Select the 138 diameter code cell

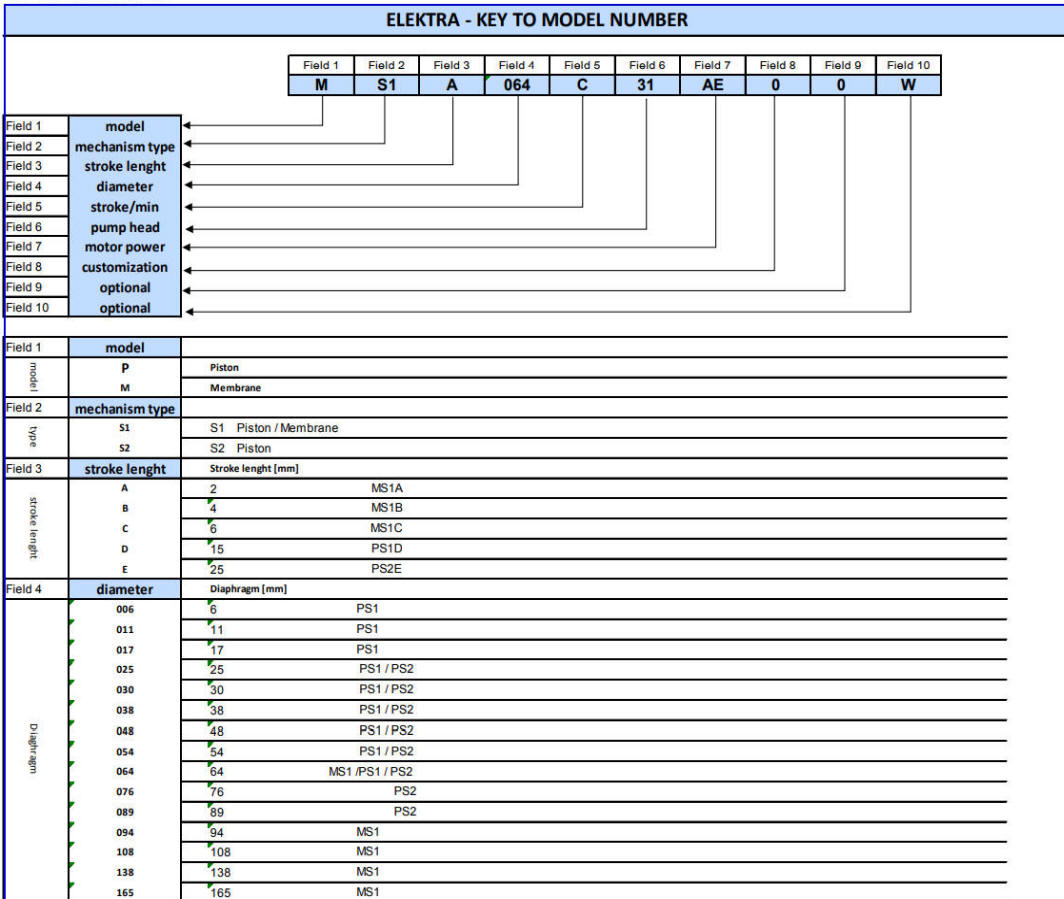tap(125, 872)
